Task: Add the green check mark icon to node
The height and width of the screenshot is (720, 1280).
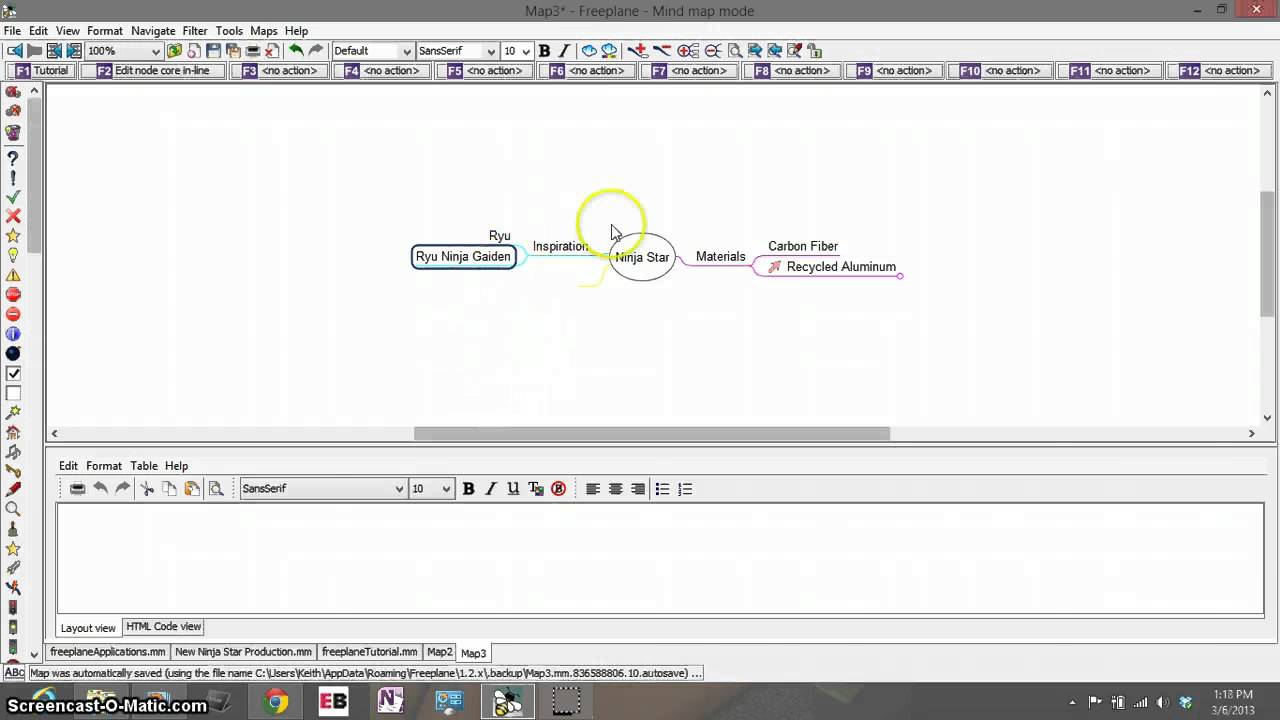Action: click(x=13, y=197)
